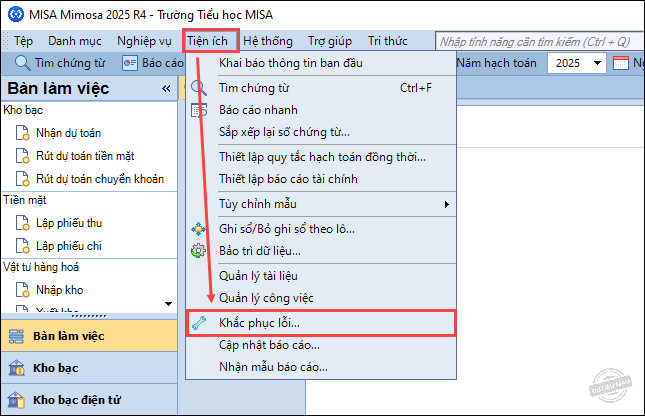Open Lập phiếu thu shortcut
This screenshot has height=416, width=645.
pyautogui.click(x=69, y=223)
